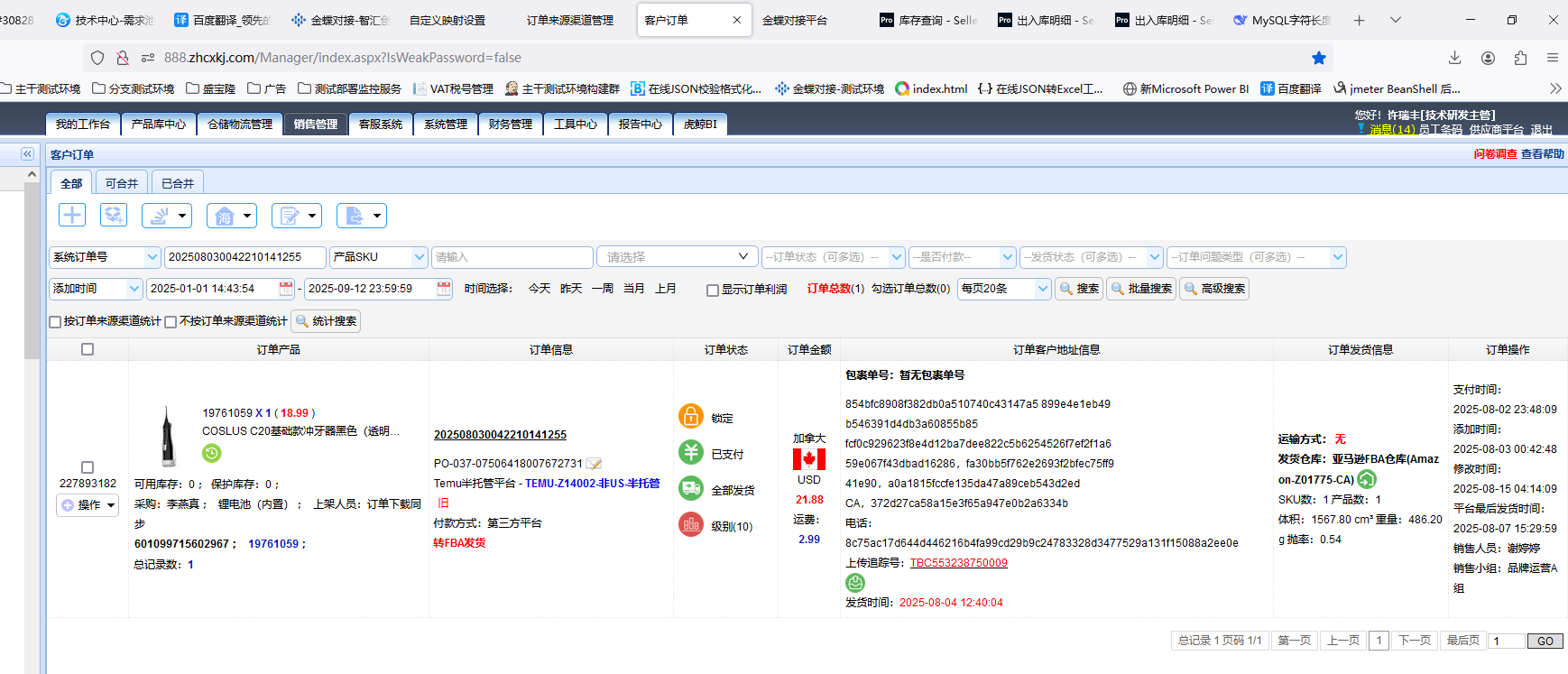Screen dimensions: 1568x674
Task: Open the 订单状态 multi-select dropdown
Action: coord(833,257)
